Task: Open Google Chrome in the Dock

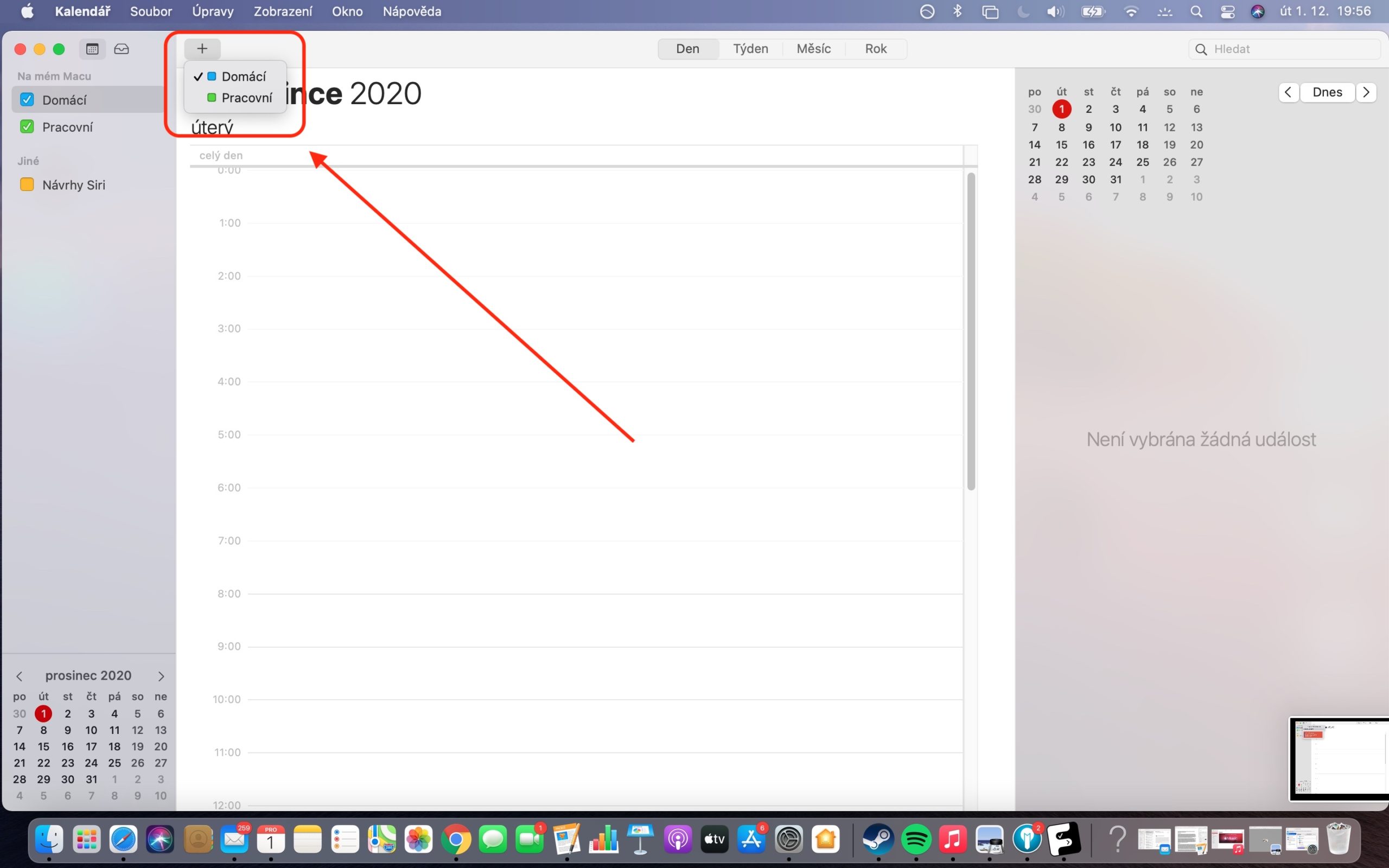Action: point(456,840)
